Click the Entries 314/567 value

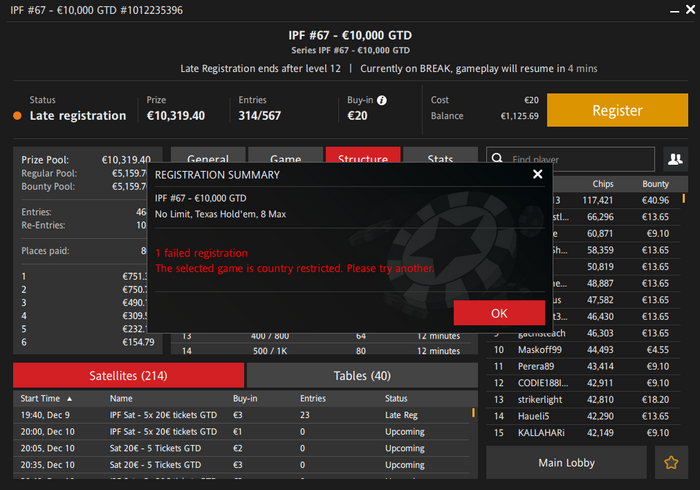coord(259,116)
